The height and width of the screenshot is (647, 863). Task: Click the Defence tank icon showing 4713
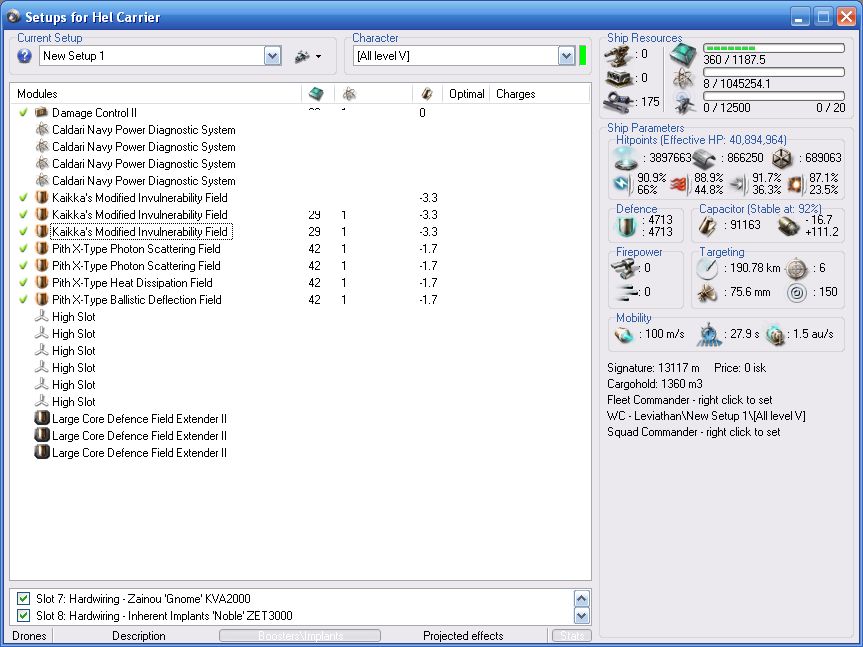pos(626,226)
